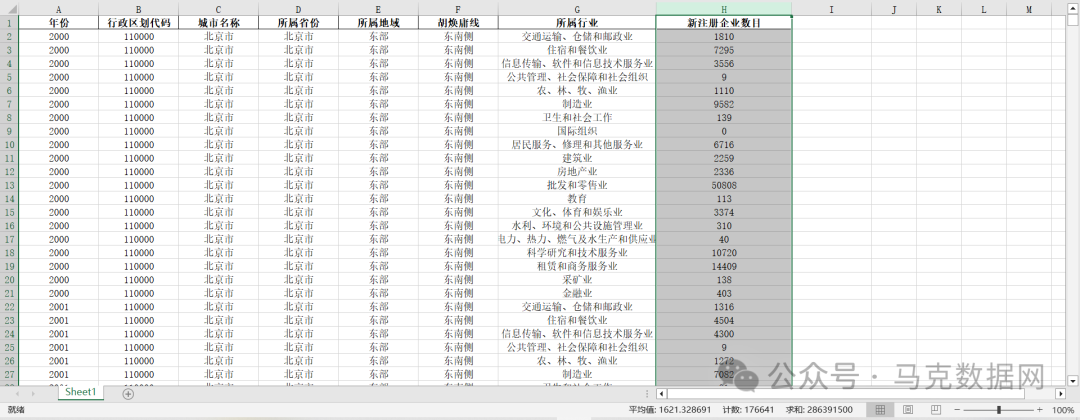Select the 国际组织 cell

coord(577,131)
